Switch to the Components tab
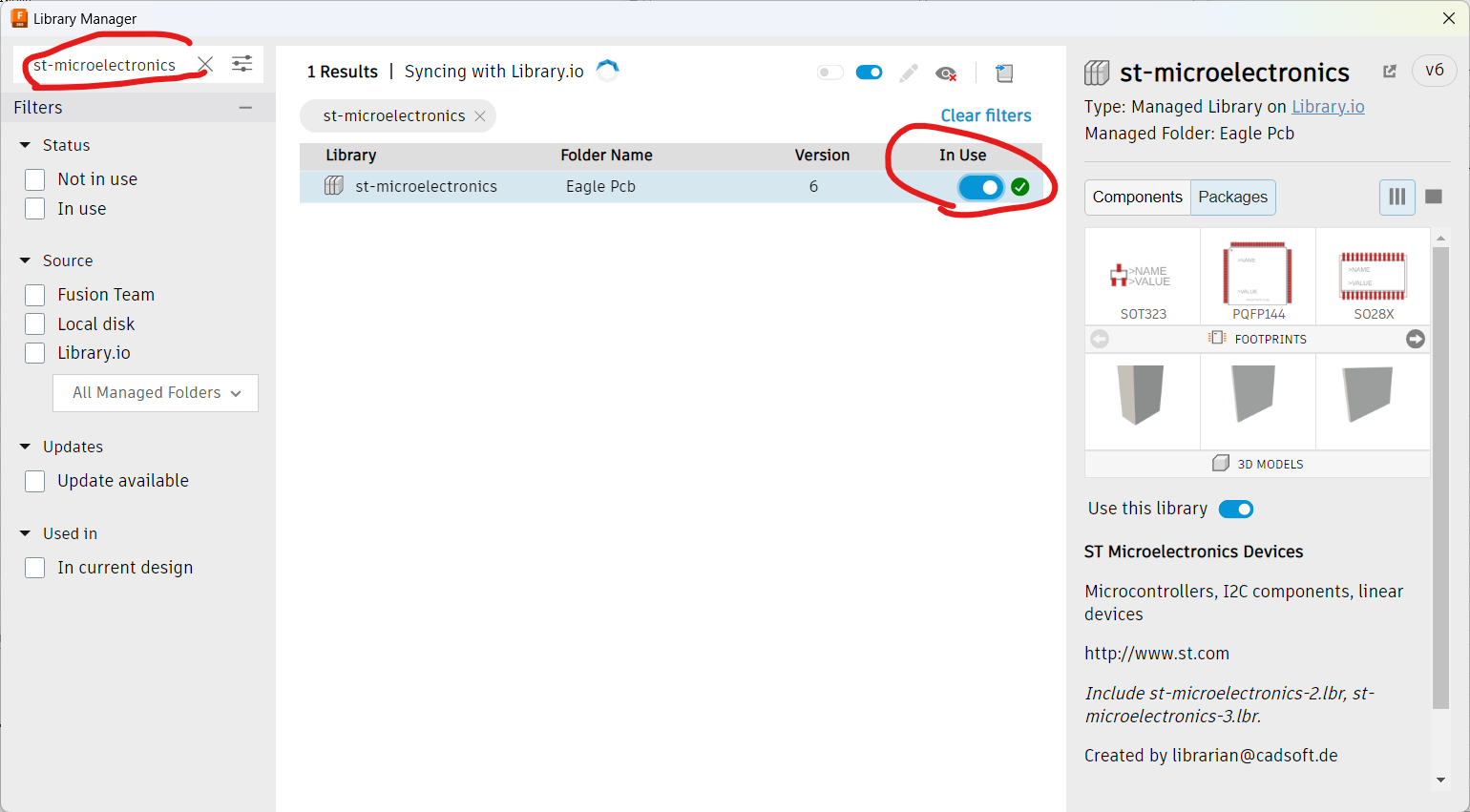Viewport: 1470px width, 812px height. coord(1137,198)
